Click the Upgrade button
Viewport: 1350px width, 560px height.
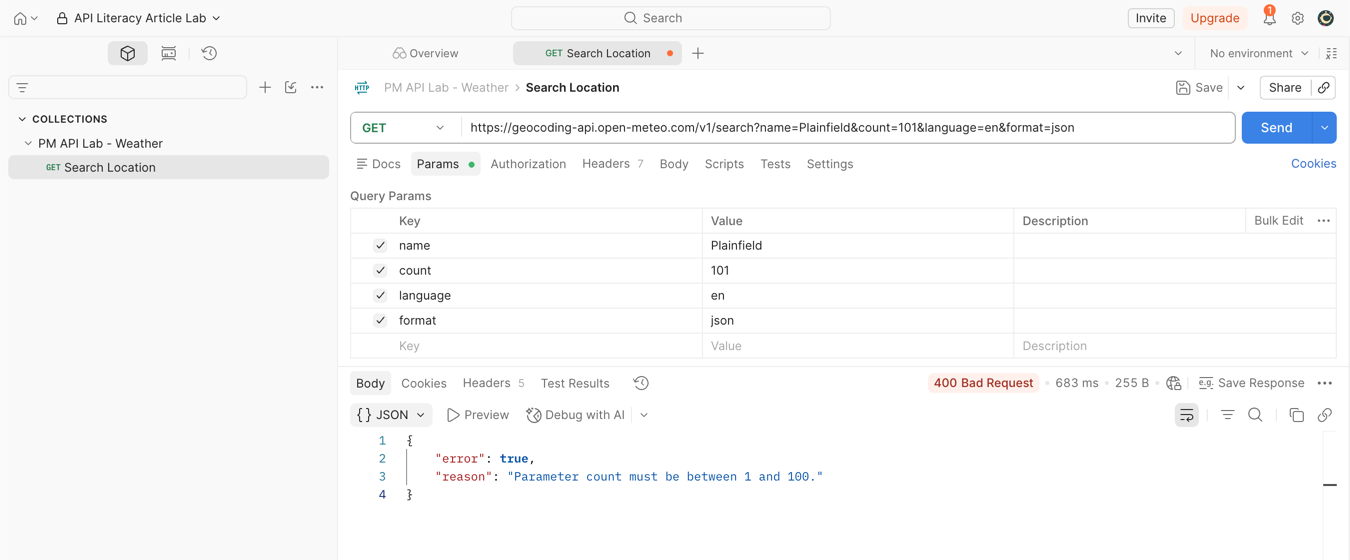1215,18
